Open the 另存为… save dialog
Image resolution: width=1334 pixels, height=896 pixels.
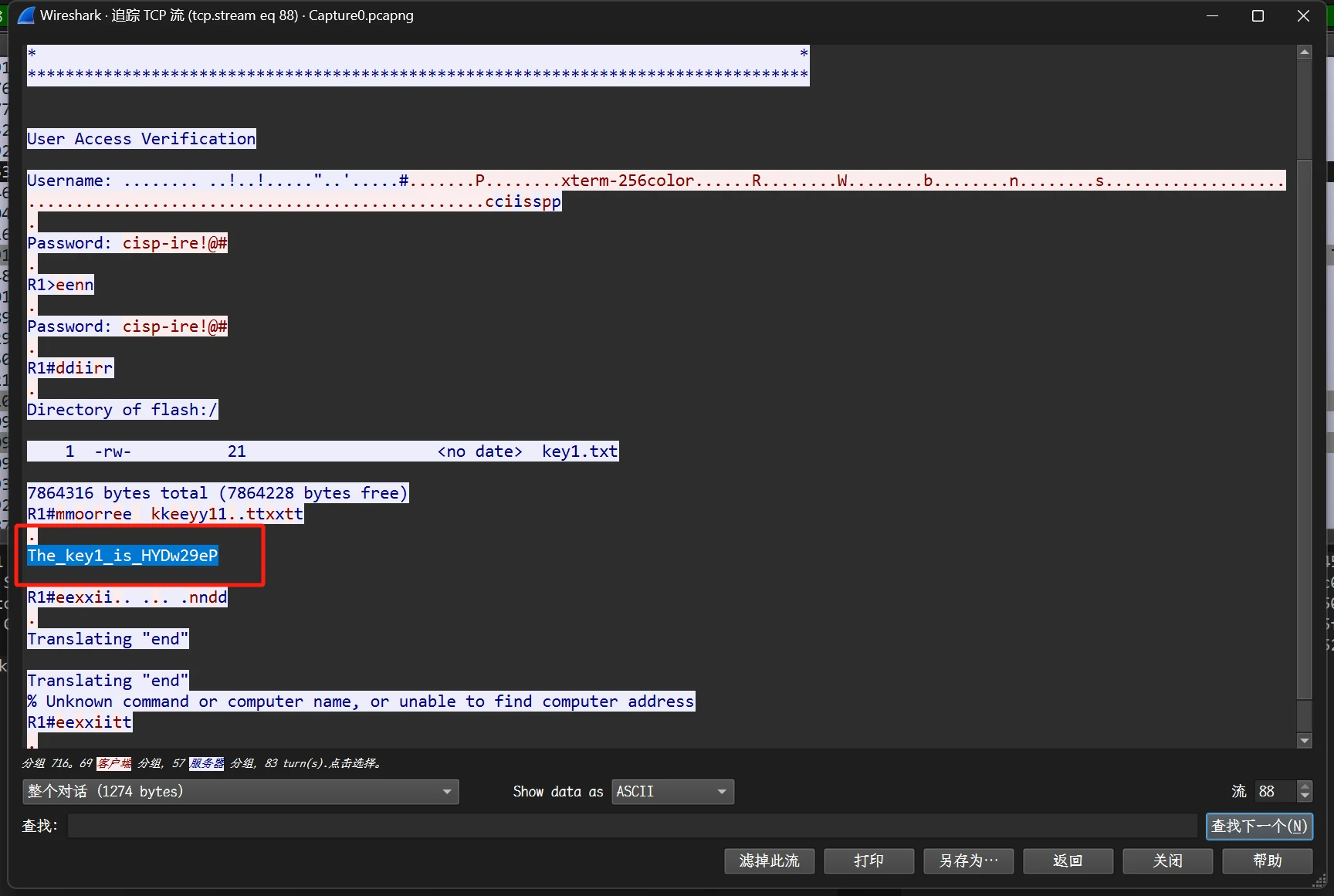pos(968,860)
